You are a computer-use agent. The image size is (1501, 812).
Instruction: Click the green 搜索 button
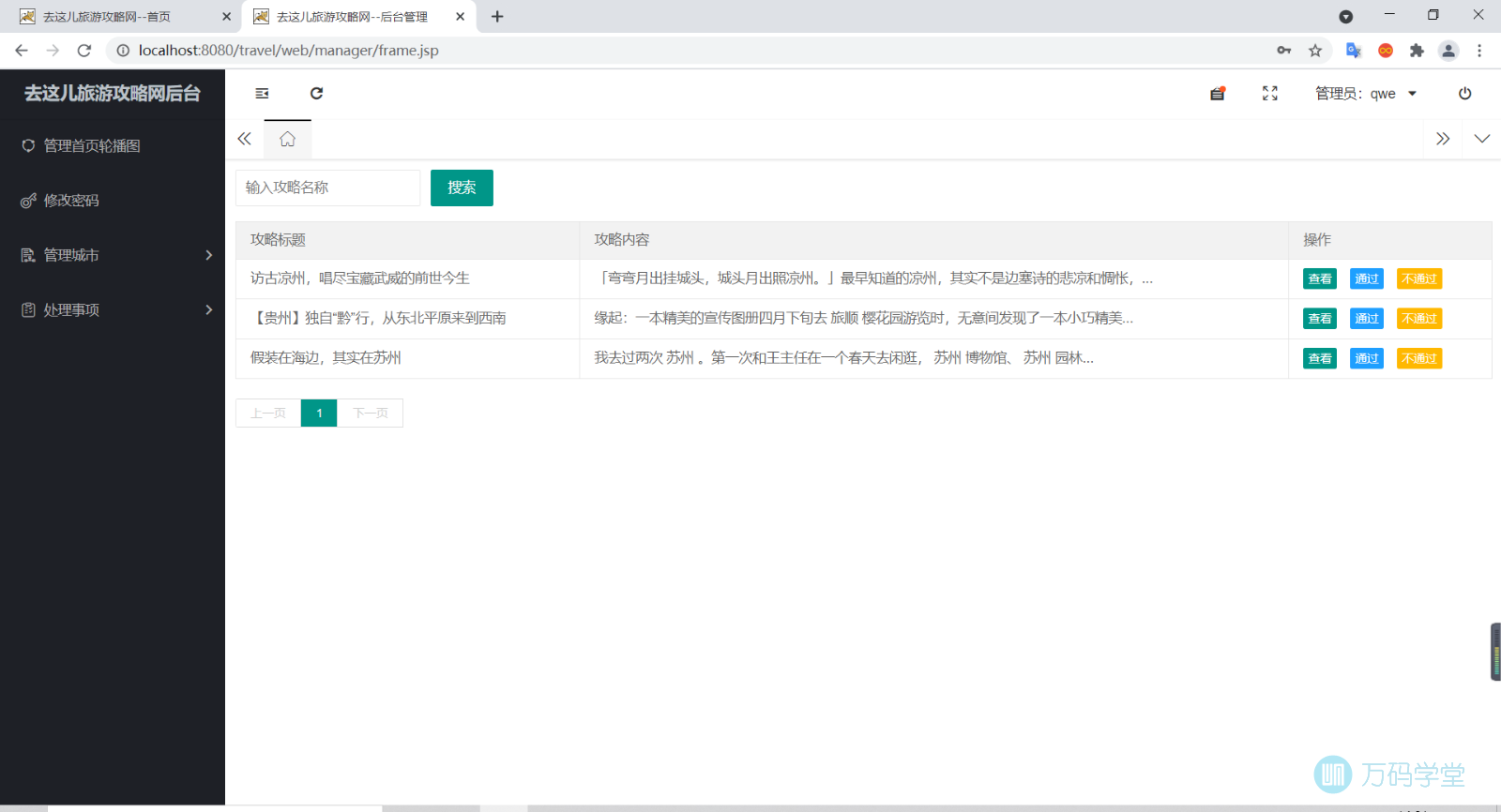click(x=462, y=188)
